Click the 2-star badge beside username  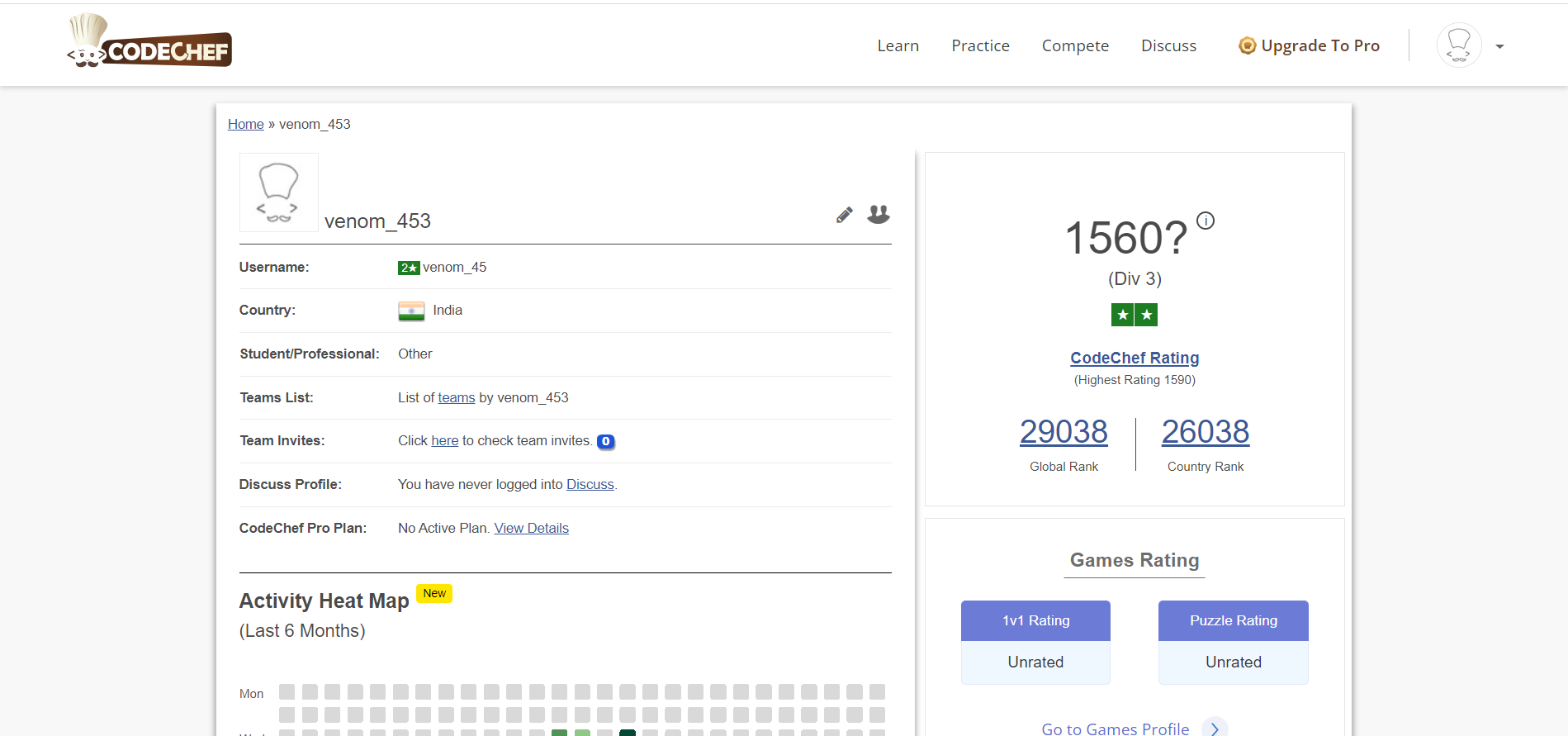(409, 268)
